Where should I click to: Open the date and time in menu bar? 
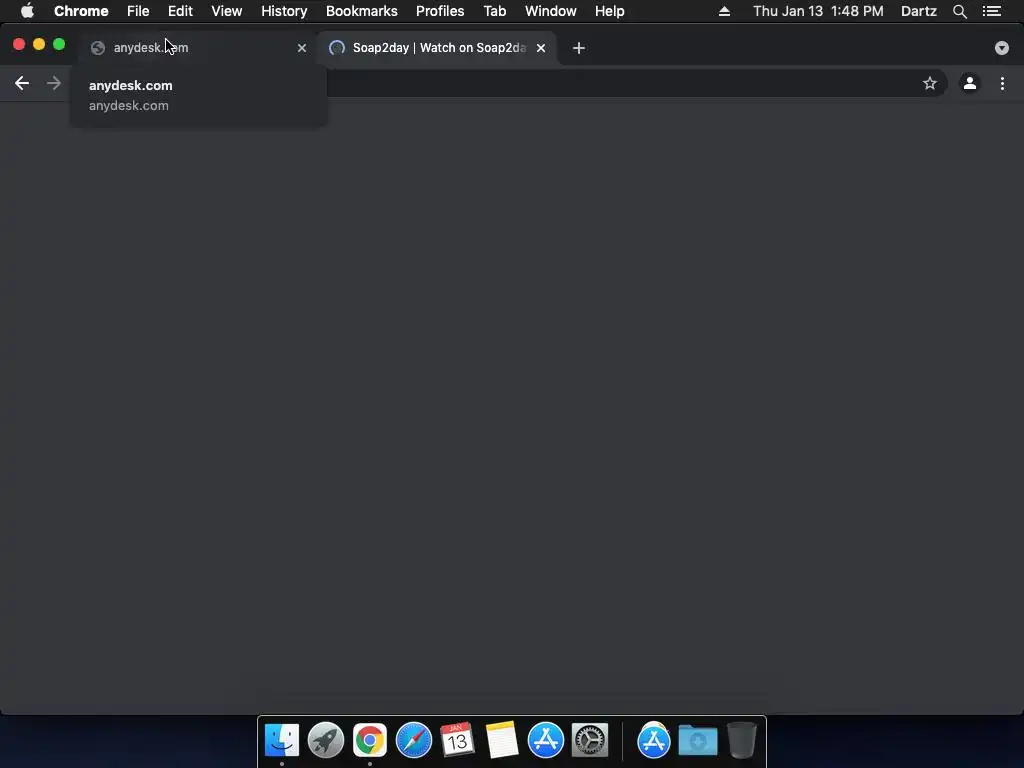click(x=818, y=11)
